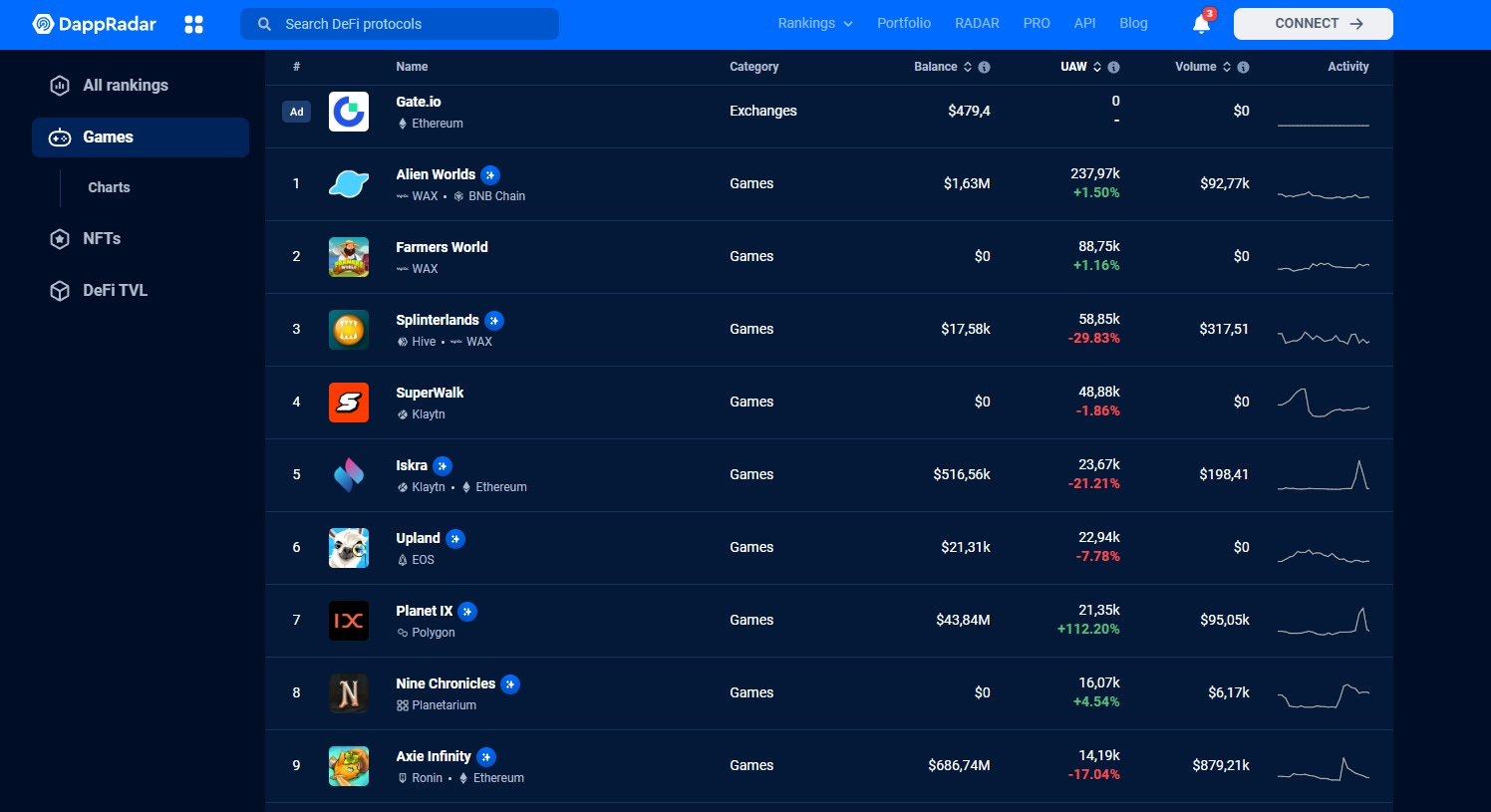This screenshot has width=1491, height=812.
Task: Click the Ad badge on Gate.io row
Action: [296, 112]
